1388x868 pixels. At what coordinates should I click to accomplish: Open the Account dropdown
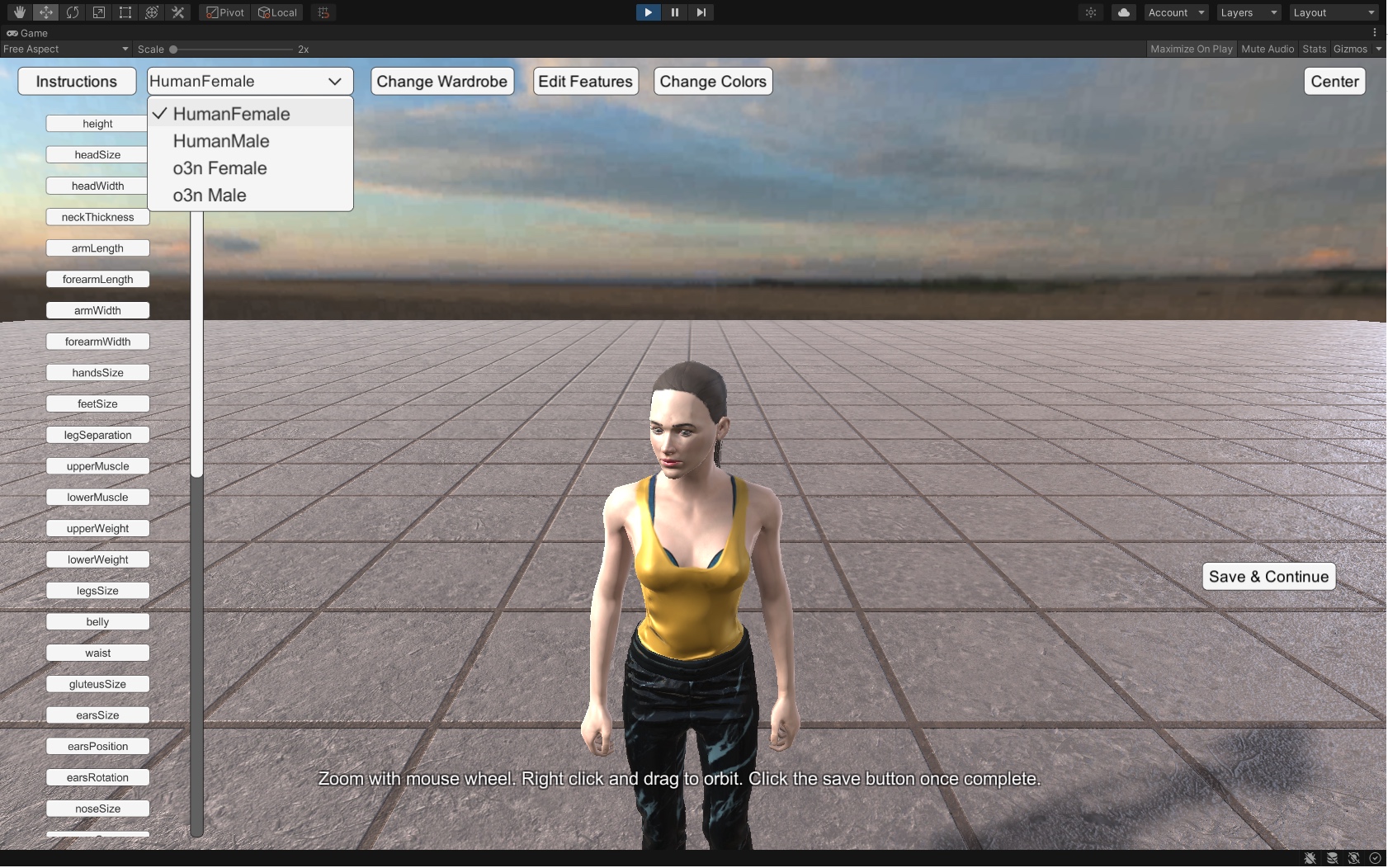(x=1176, y=12)
